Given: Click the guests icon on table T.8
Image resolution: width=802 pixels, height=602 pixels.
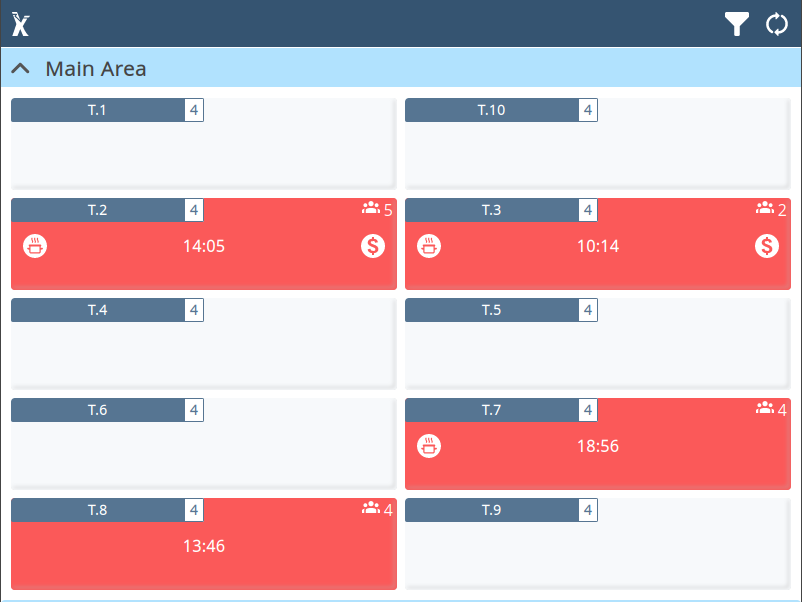Looking at the screenshot, I should [371, 508].
